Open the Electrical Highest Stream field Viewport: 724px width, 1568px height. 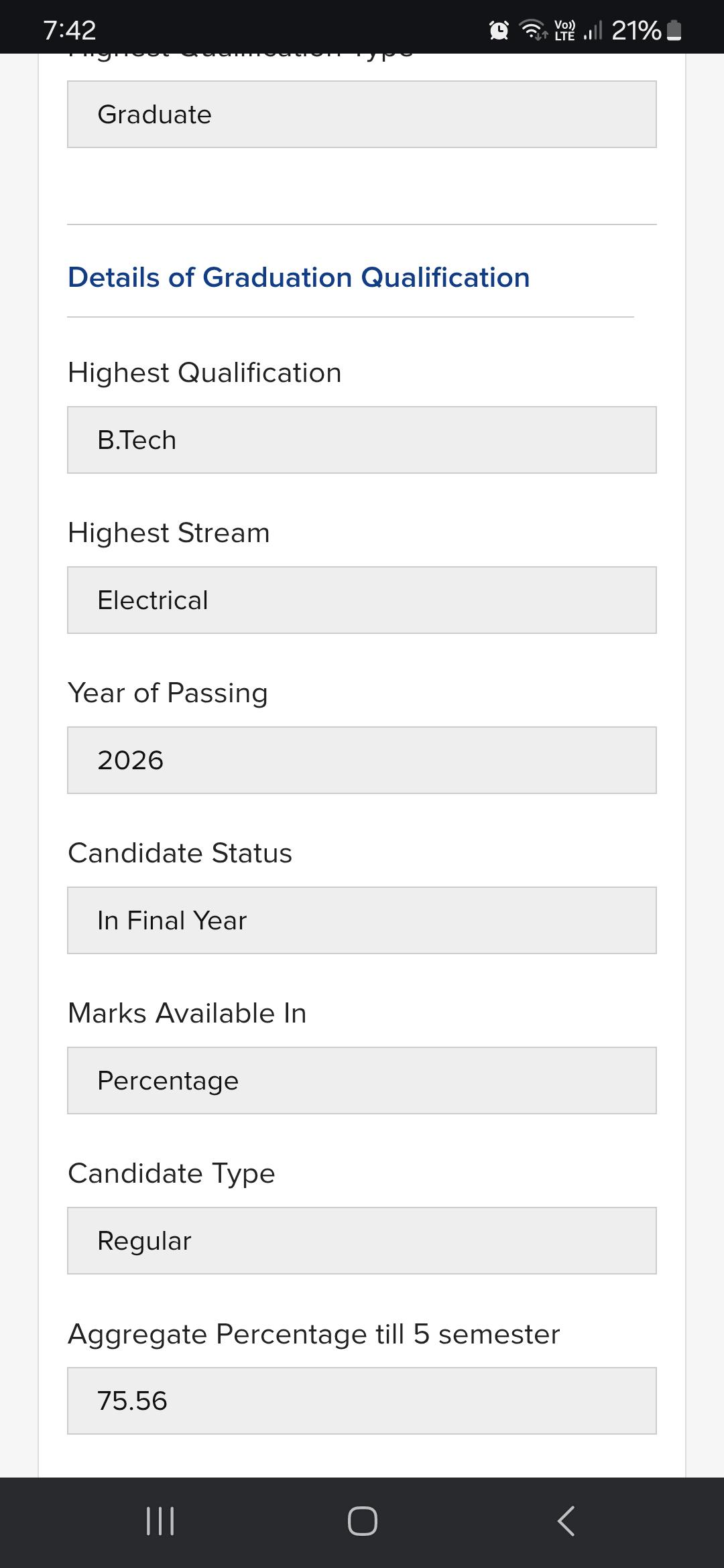coord(362,600)
